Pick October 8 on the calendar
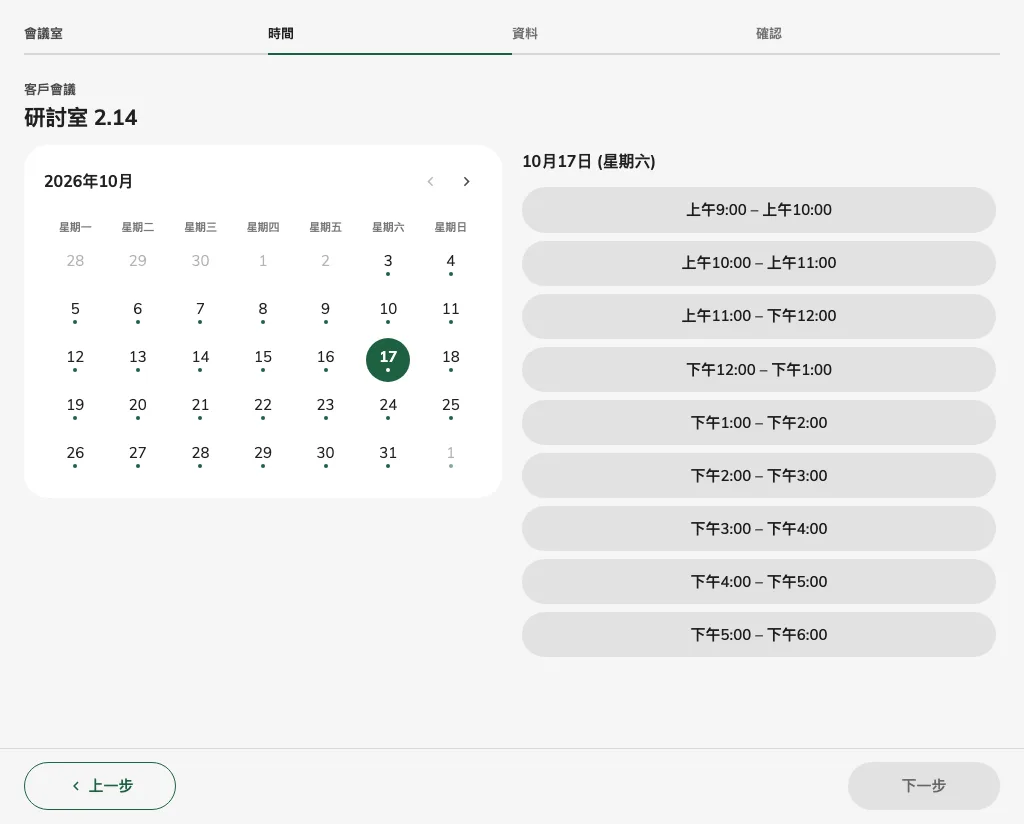This screenshot has height=824, width=1024. tap(263, 311)
